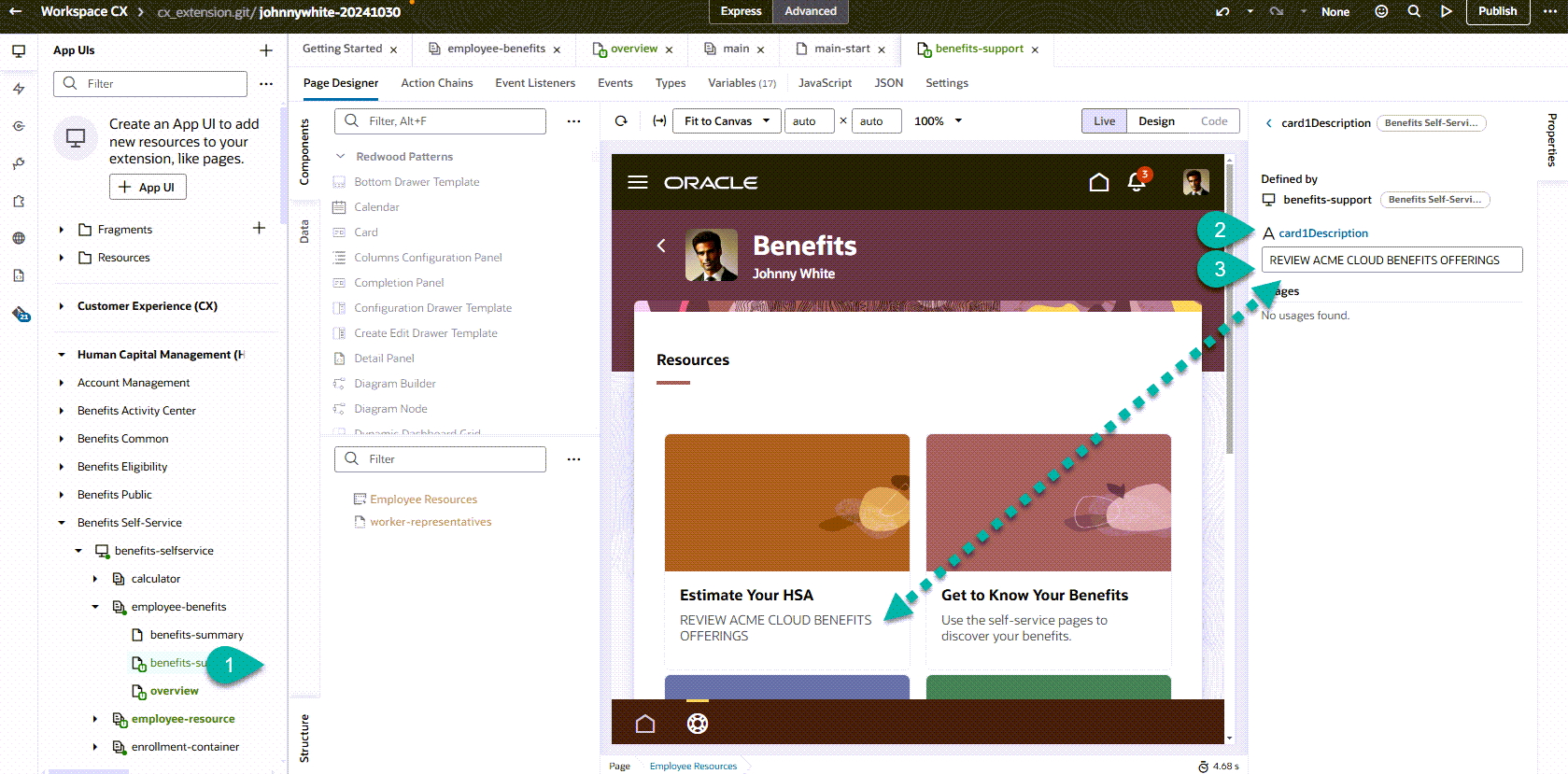Click the home icon in preview footer
The width and height of the screenshot is (1568, 774).
click(645, 724)
